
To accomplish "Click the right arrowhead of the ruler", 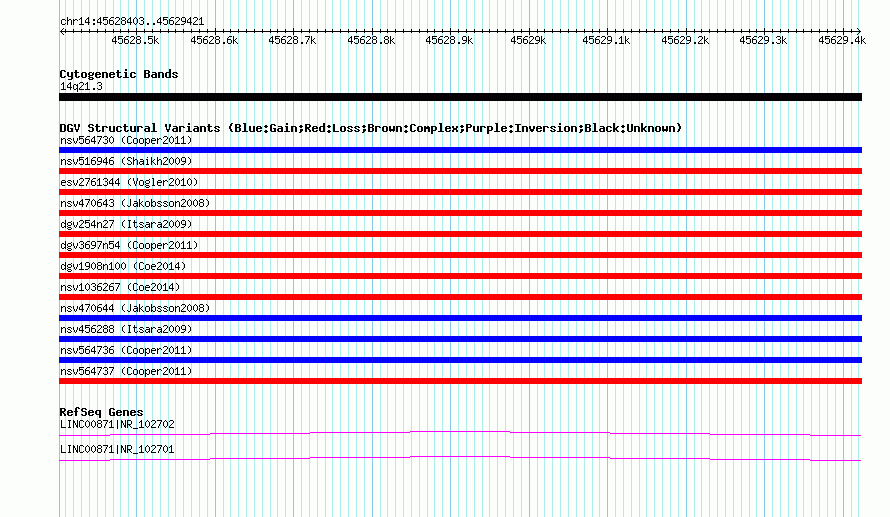I will [x=859, y=32].
